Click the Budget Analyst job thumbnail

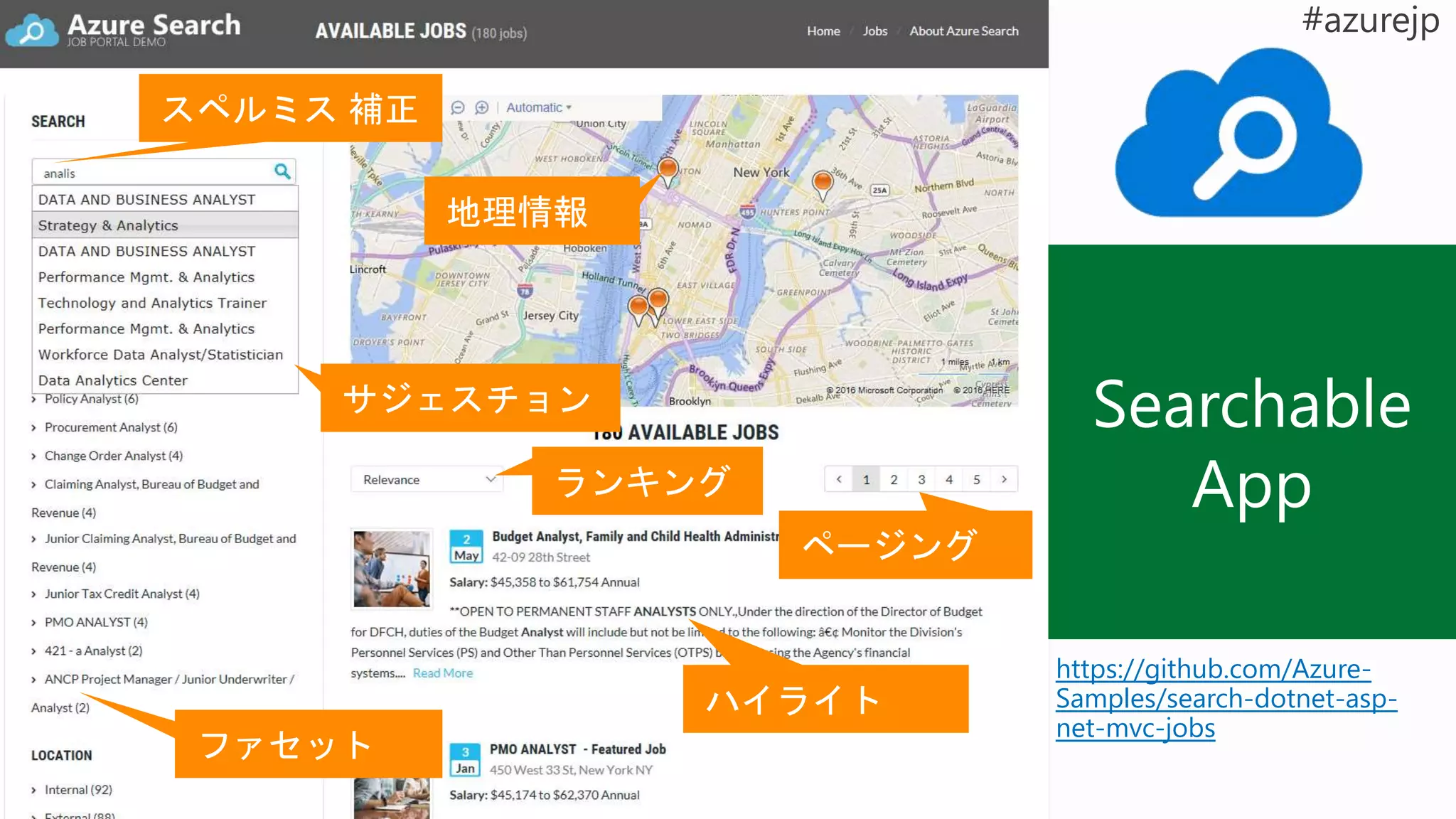392,569
